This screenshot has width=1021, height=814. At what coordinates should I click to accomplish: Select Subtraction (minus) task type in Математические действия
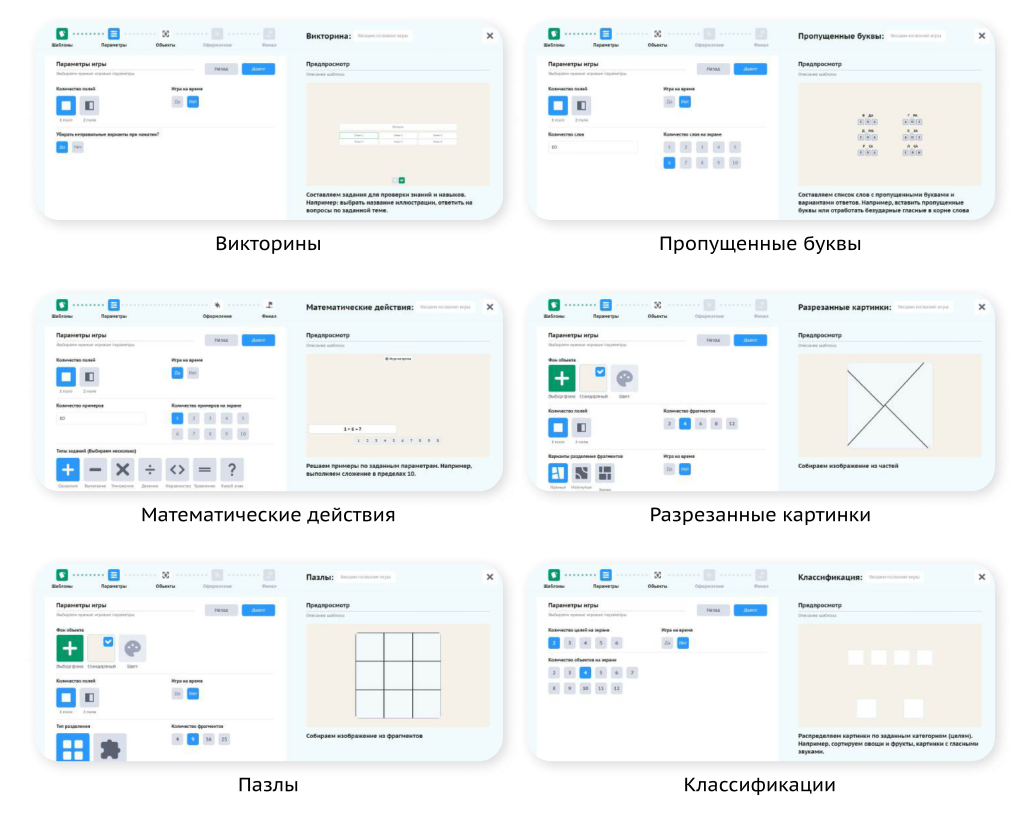click(95, 470)
